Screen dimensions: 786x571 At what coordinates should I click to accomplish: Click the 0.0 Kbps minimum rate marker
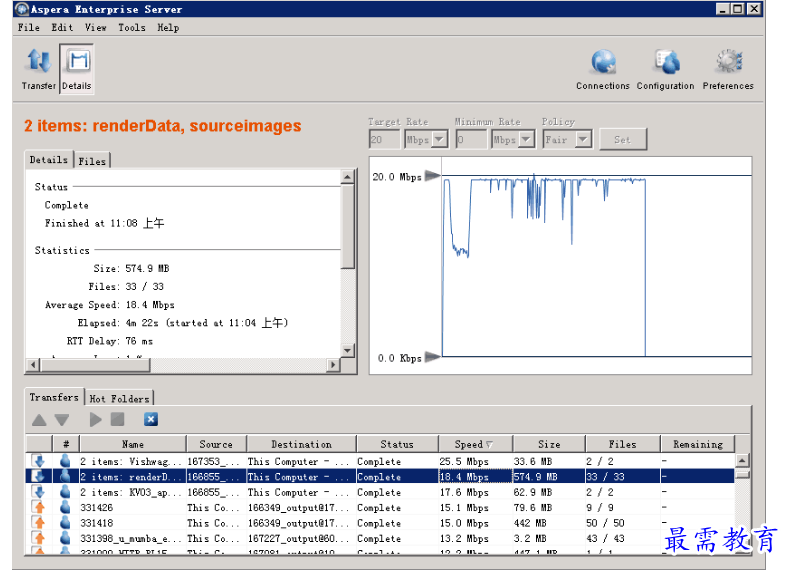(x=432, y=357)
